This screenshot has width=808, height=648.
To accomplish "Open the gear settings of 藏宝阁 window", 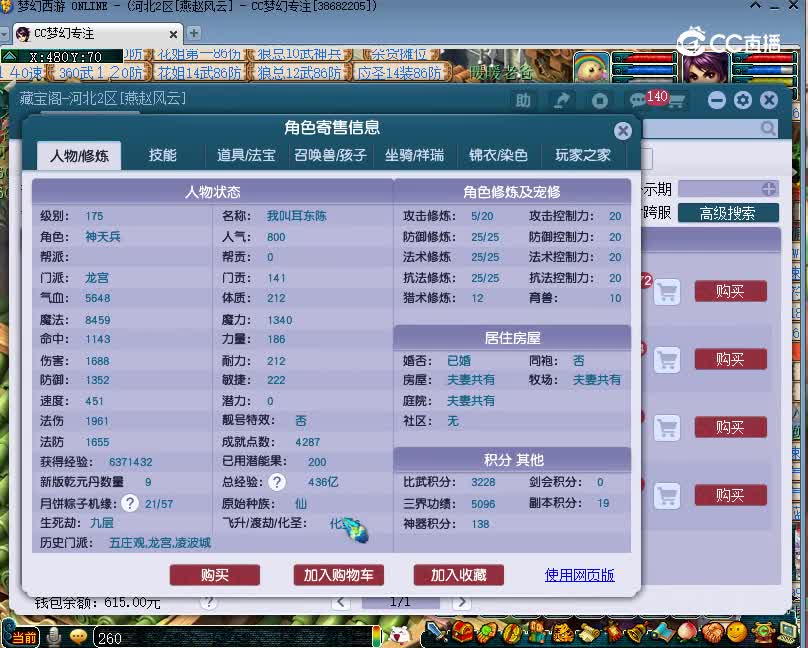I will (743, 99).
